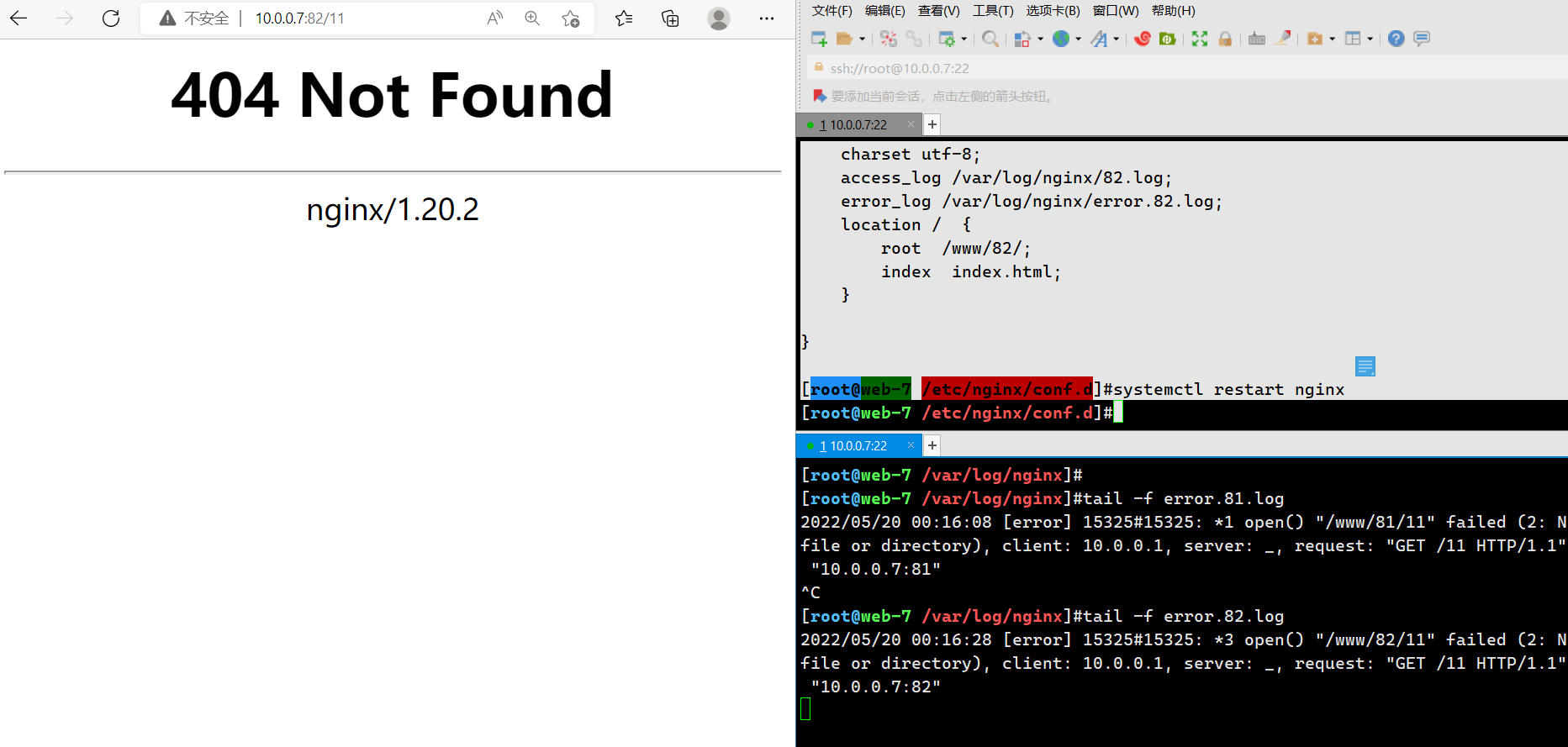Image resolution: width=1568 pixels, height=747 pixels.
Task: Click the Reconnect chain-link icon in Xshell toolbar
Action: pyautogui.click(x=914, y=39)
